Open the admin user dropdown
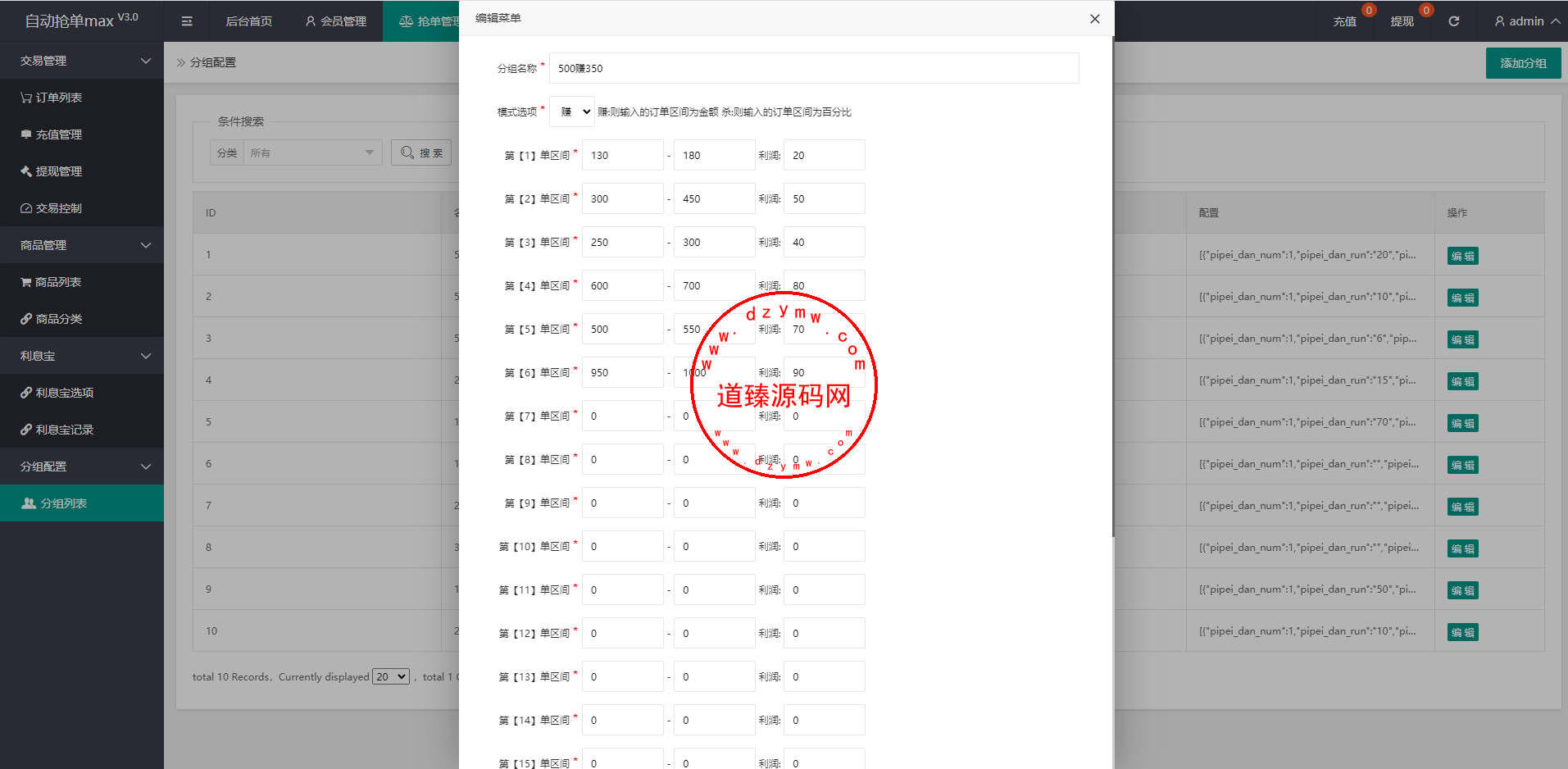The height and width of the screenshot is (769, 1568). point(1526,21)
